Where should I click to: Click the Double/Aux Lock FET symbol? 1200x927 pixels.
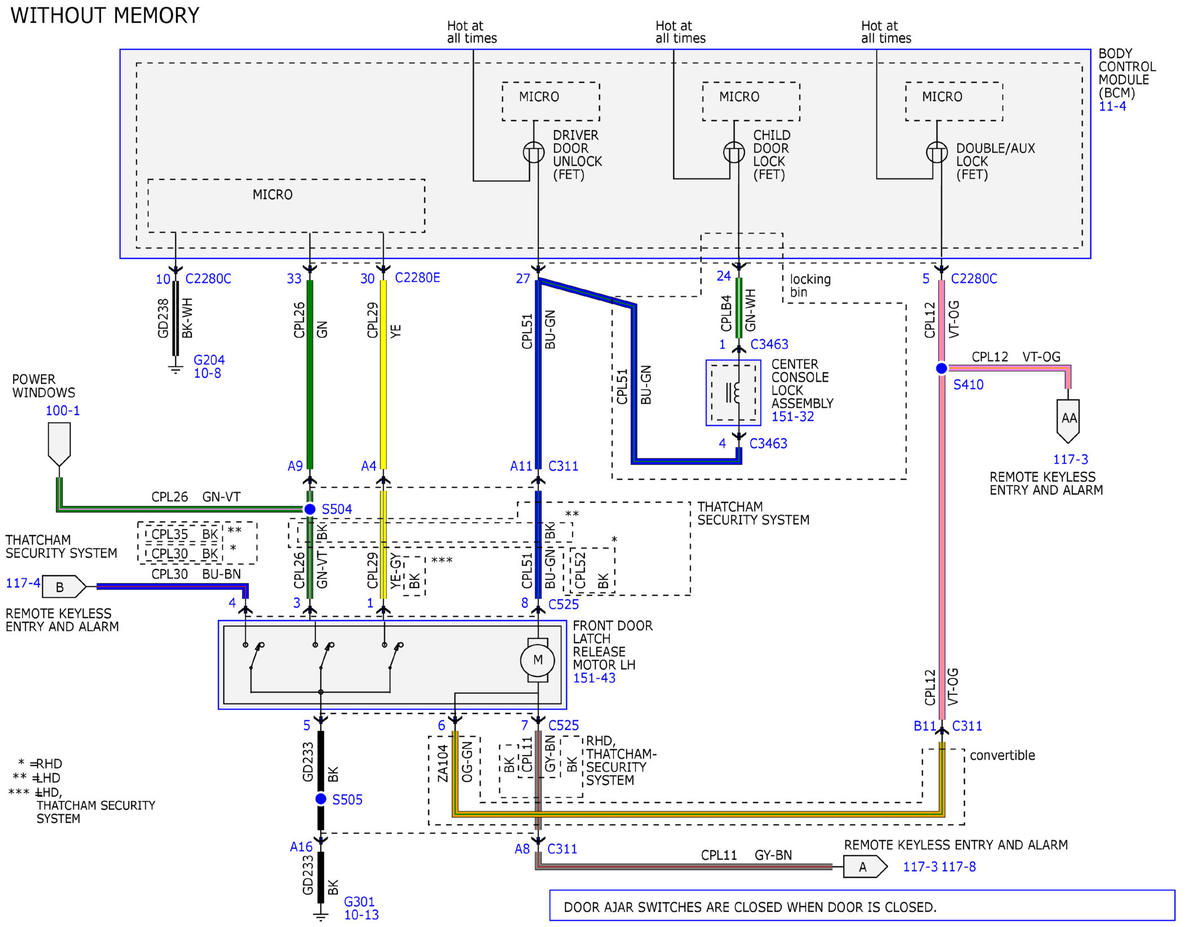pos(937,152)
